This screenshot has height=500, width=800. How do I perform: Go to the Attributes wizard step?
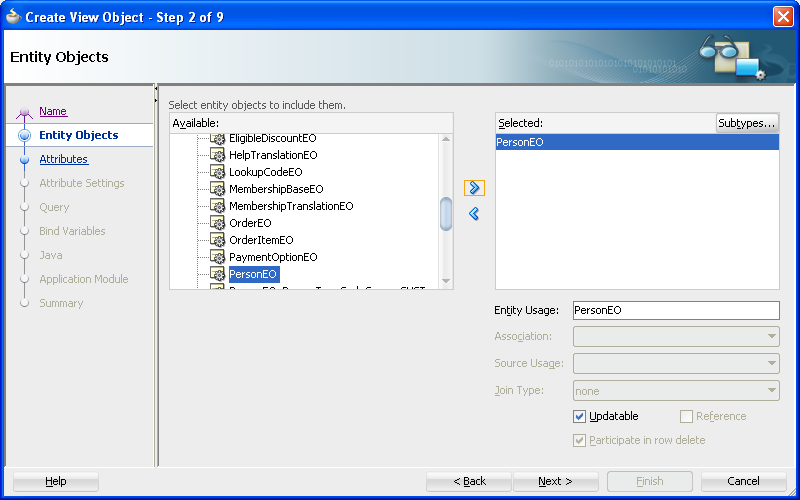[x=64, y=159]
